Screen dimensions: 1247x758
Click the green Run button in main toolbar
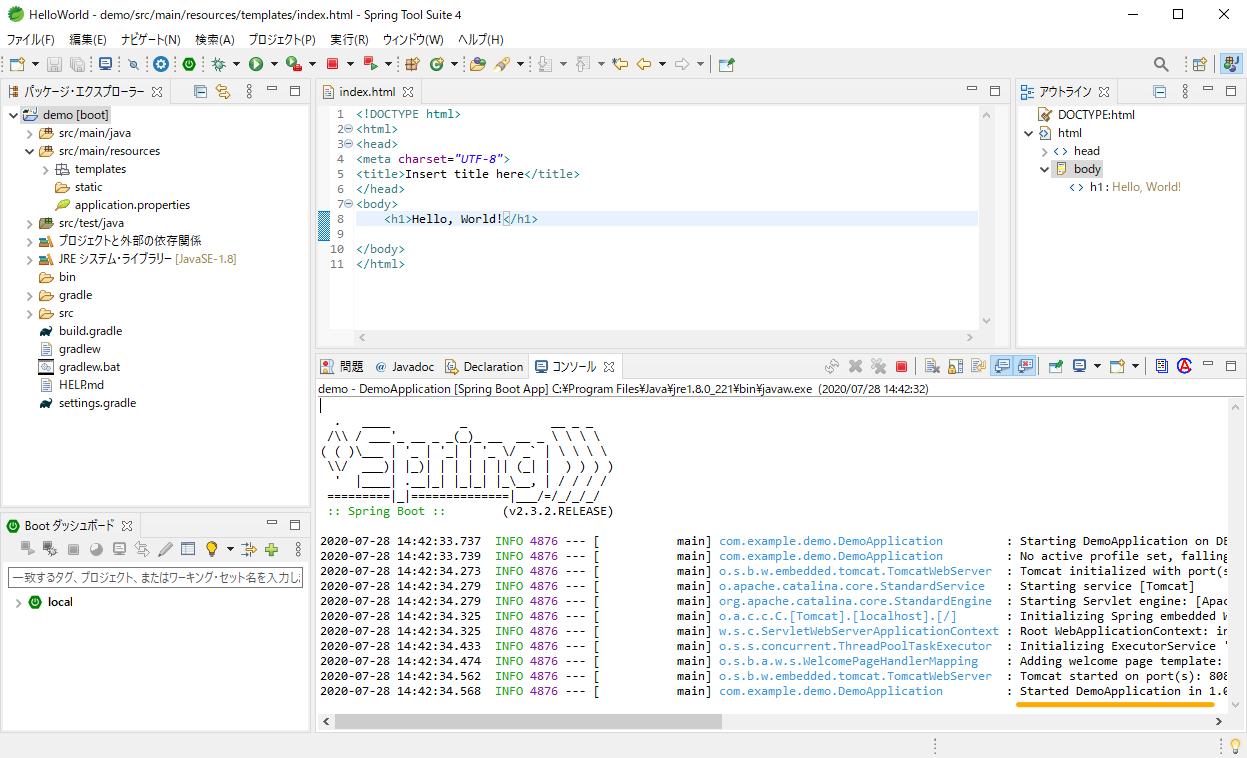256,64
